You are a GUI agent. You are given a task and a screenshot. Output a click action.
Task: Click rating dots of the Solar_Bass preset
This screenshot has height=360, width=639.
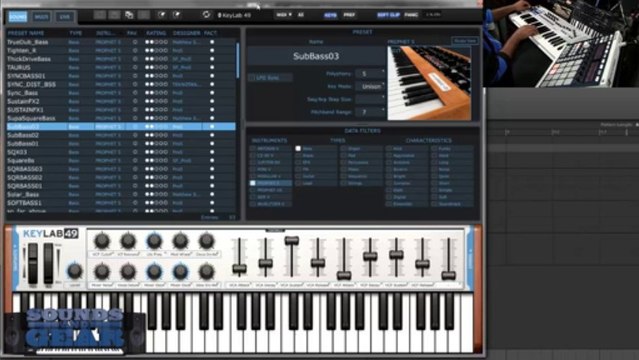click(156, 194)
